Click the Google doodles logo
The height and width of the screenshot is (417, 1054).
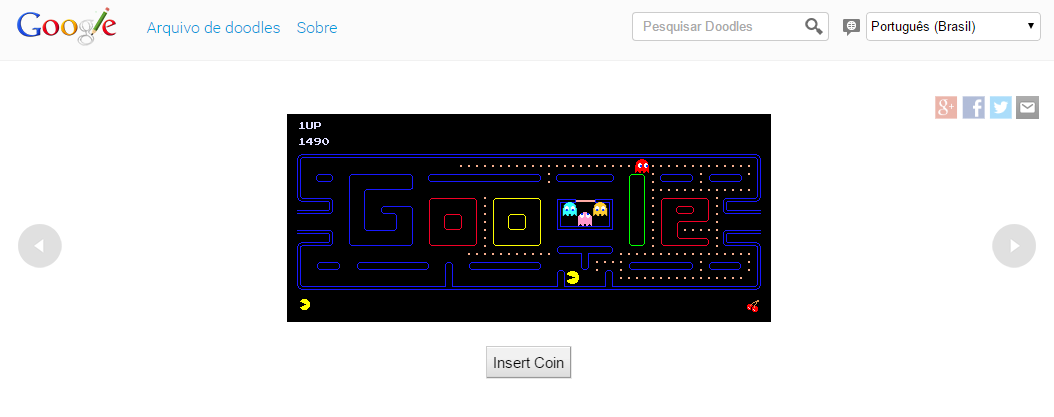(67, 27)
